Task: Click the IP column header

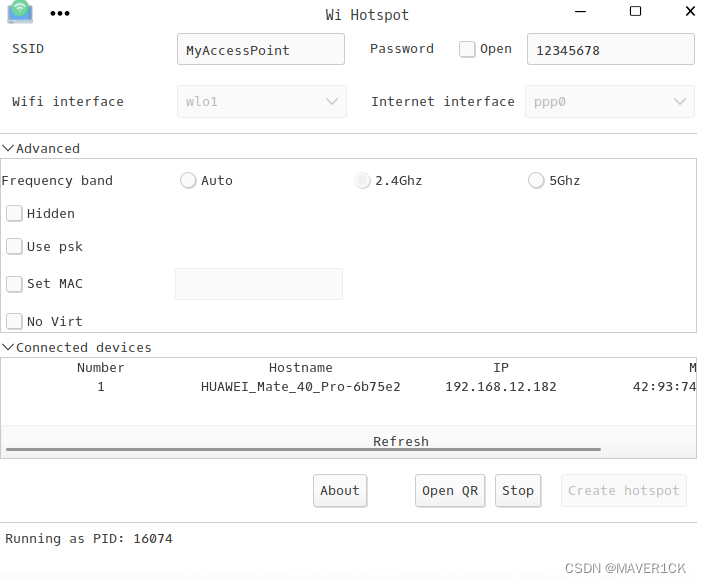Action: [x=501, y=368]
